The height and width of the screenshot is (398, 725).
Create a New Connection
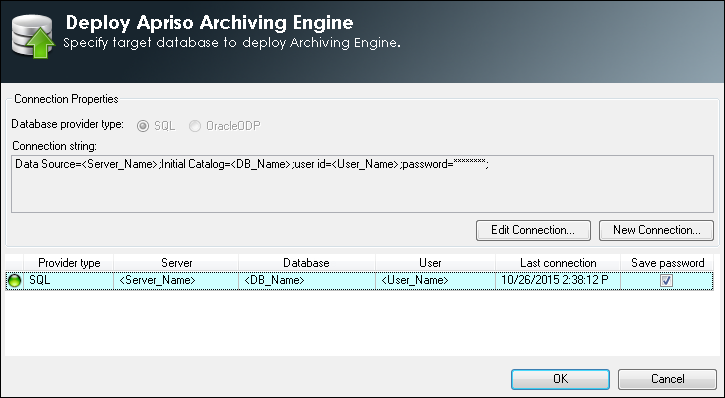656,230
